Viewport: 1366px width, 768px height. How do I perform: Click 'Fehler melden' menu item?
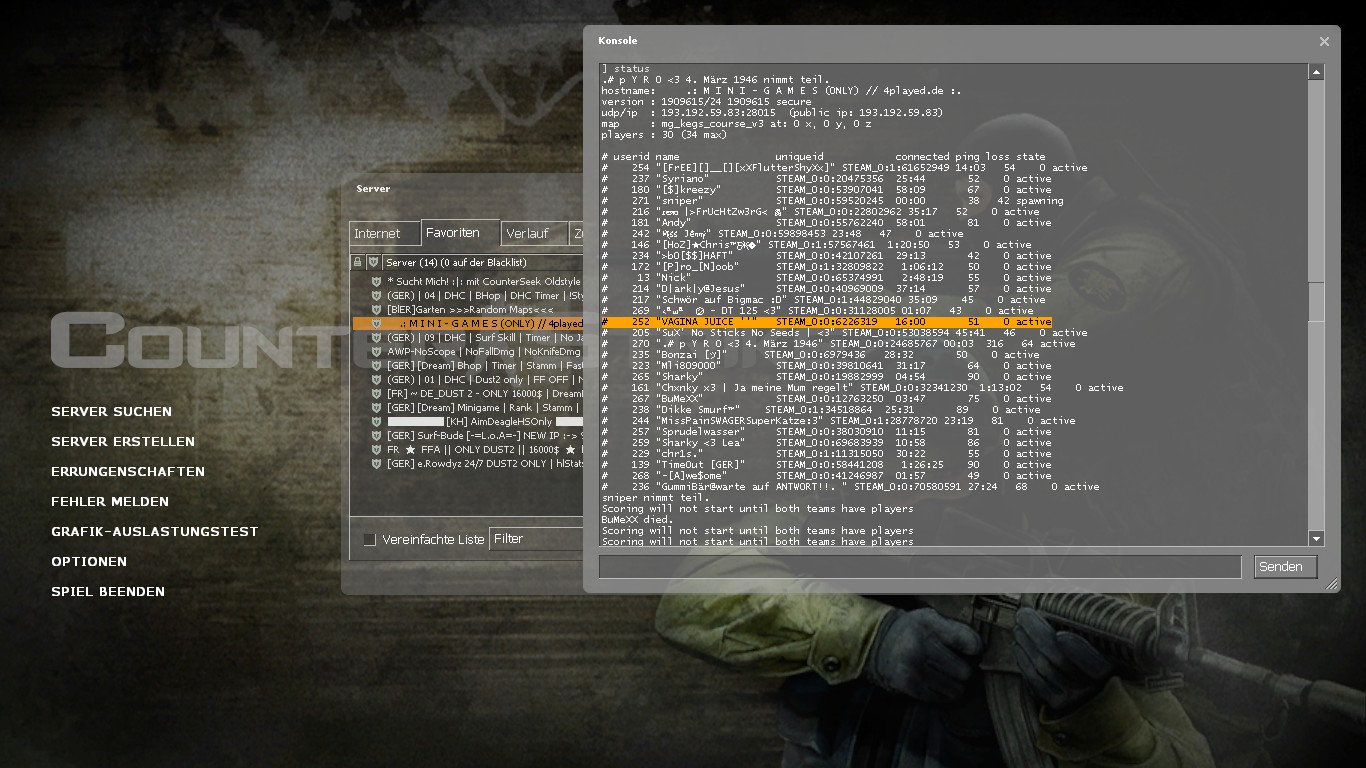(110, 501)
